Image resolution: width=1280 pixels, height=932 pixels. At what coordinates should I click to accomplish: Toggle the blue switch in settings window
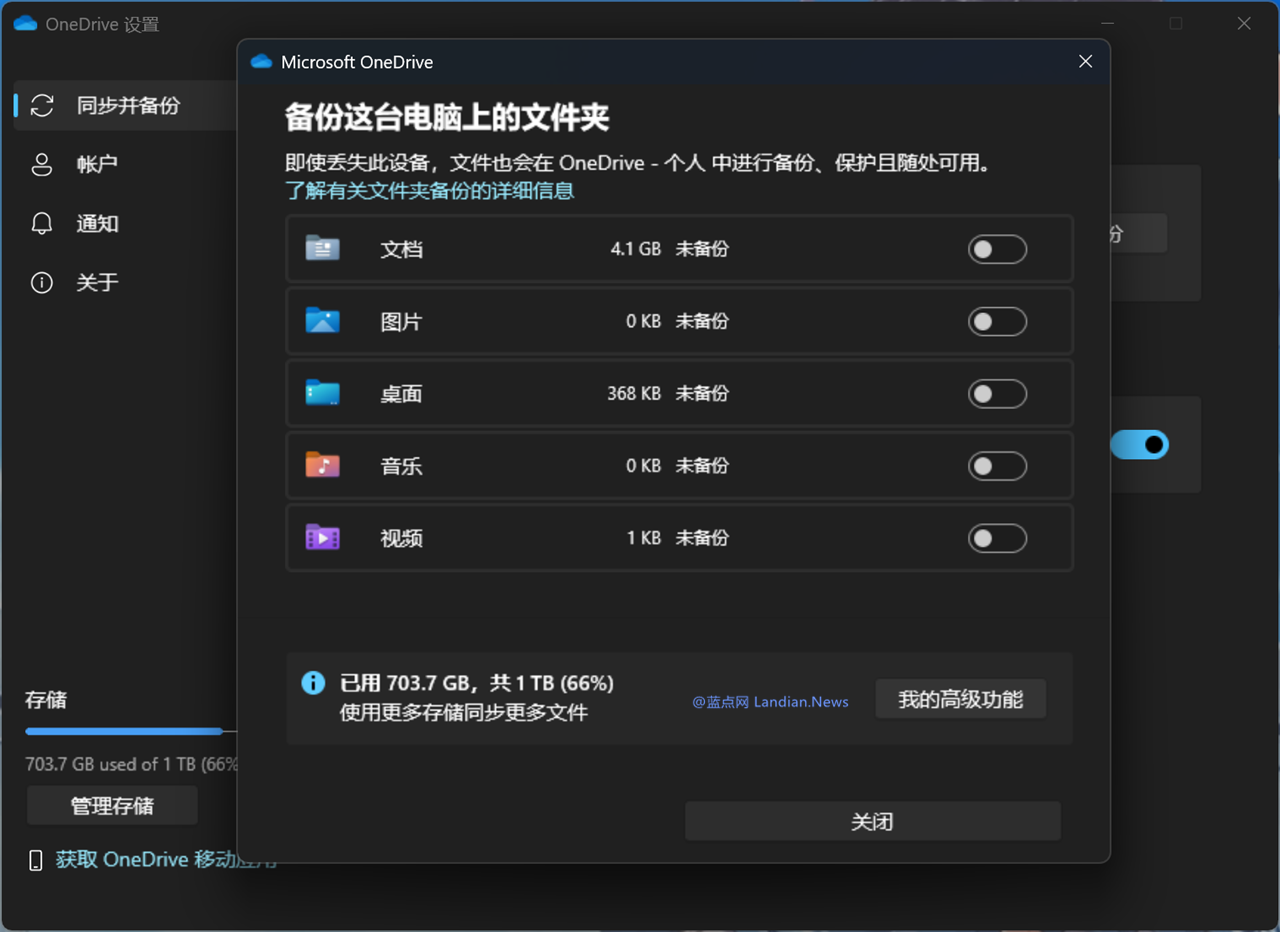point(1140,445)
